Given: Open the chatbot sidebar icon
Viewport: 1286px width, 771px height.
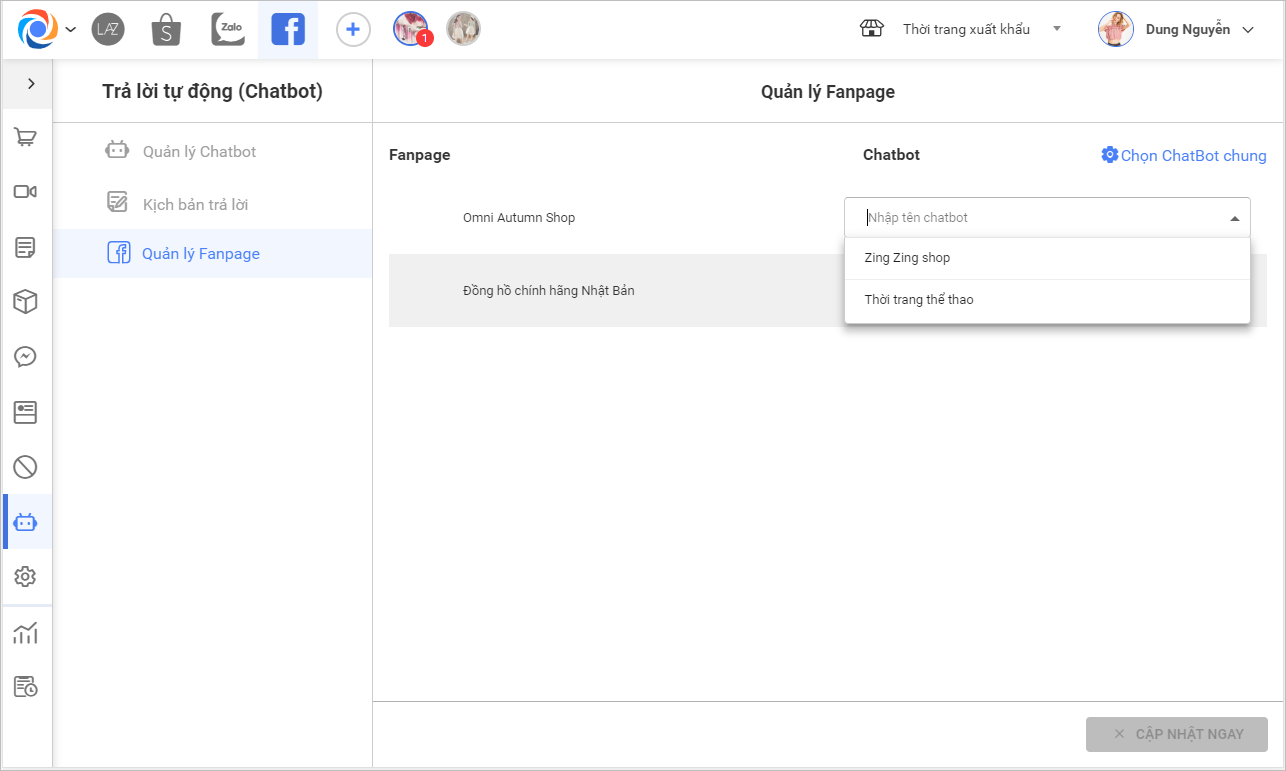Looking at the screenshot, I should [x=26, y=522].
